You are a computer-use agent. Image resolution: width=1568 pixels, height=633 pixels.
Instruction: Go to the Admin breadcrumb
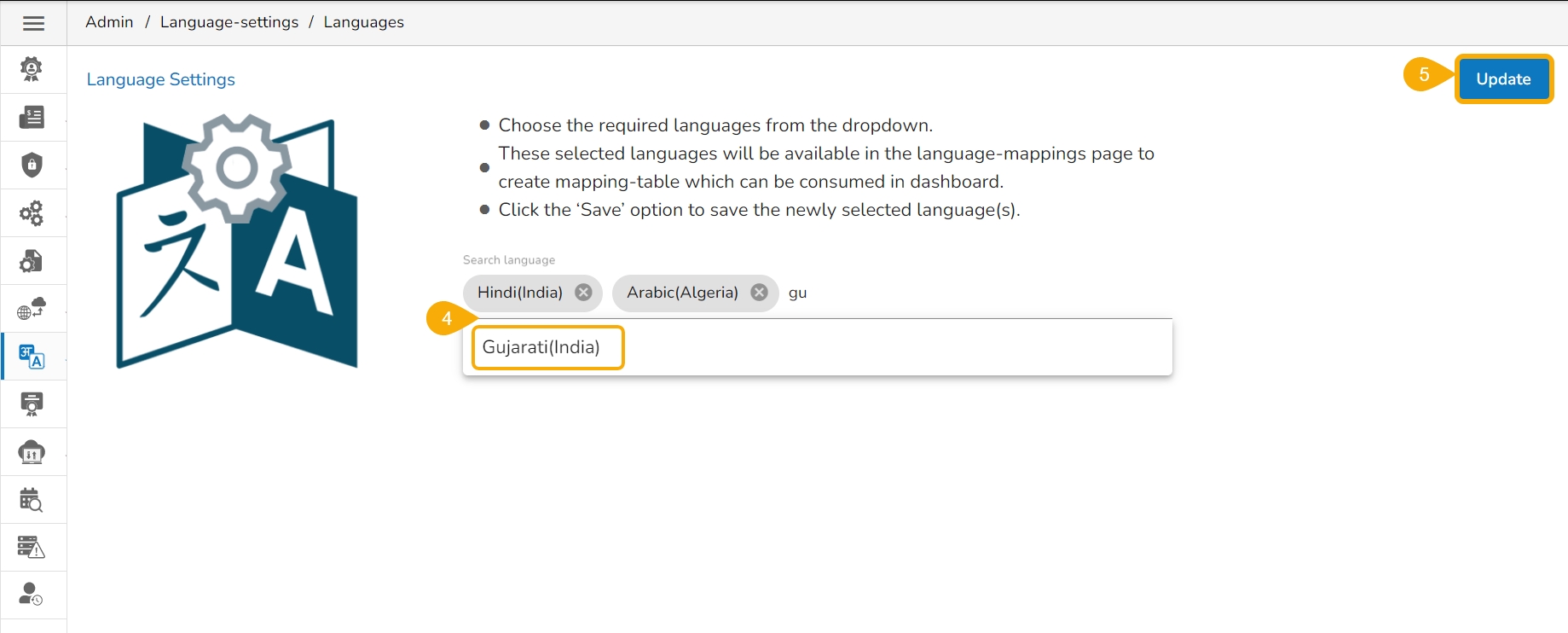109,22
